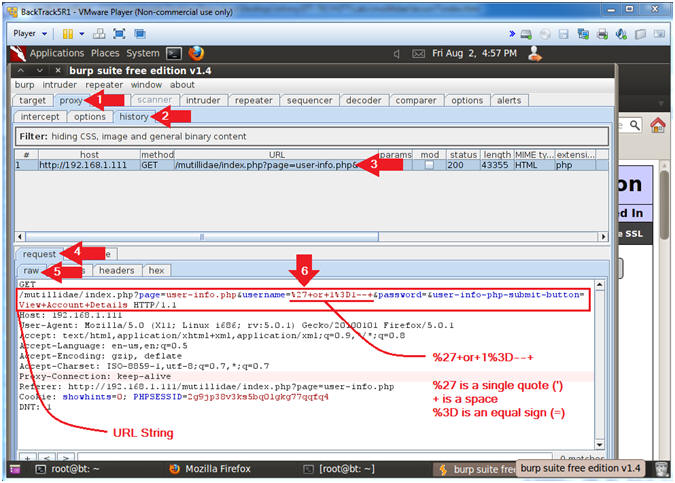Click the send Ctrl+Alt+Del icon
The image size is (675, 483).
[x=99, y=34]
